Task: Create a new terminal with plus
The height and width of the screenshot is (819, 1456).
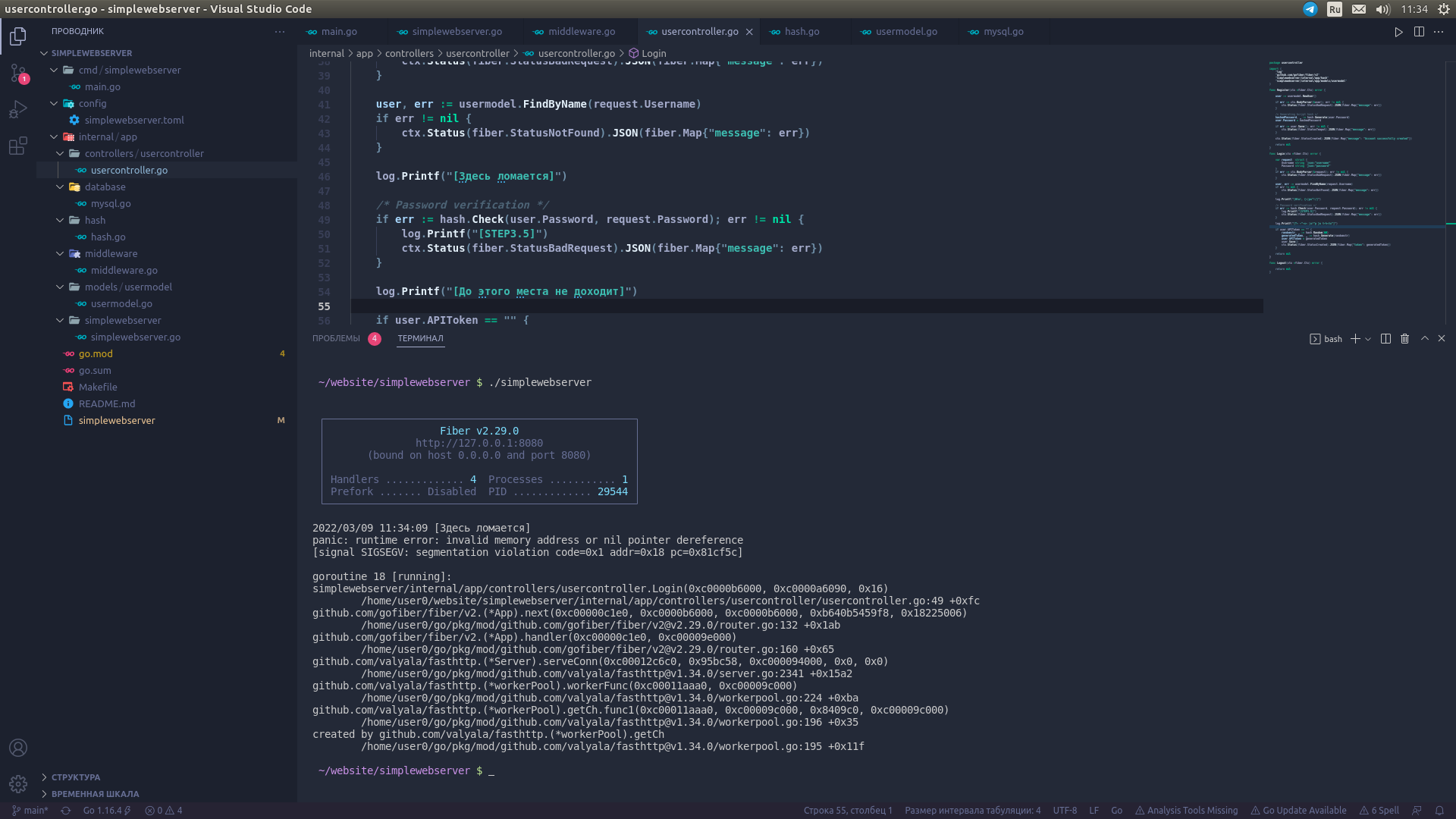Action: pyautogui.click(x=1355, y=339)
